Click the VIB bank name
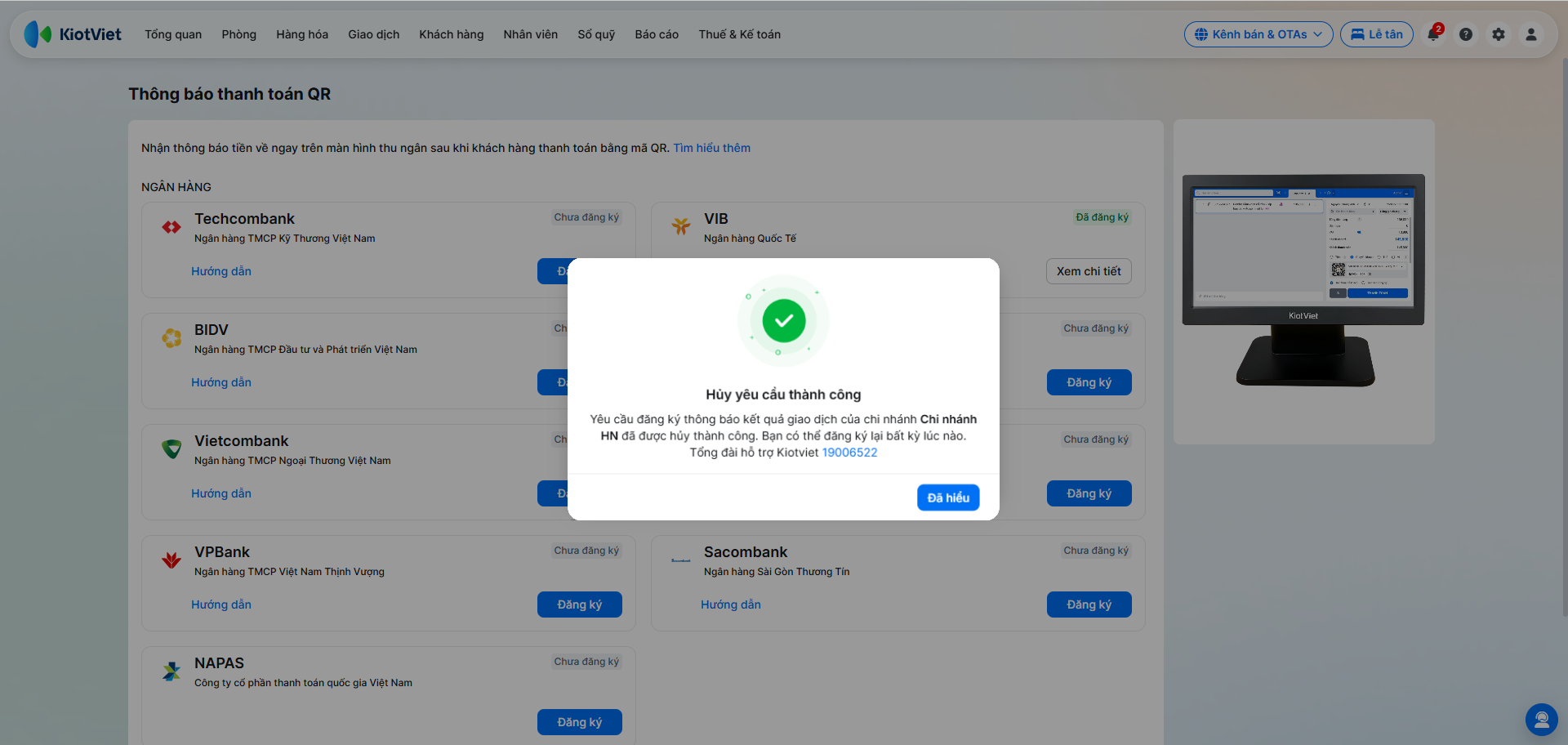Screen dimensions: 1568x745 pos(716,219)
